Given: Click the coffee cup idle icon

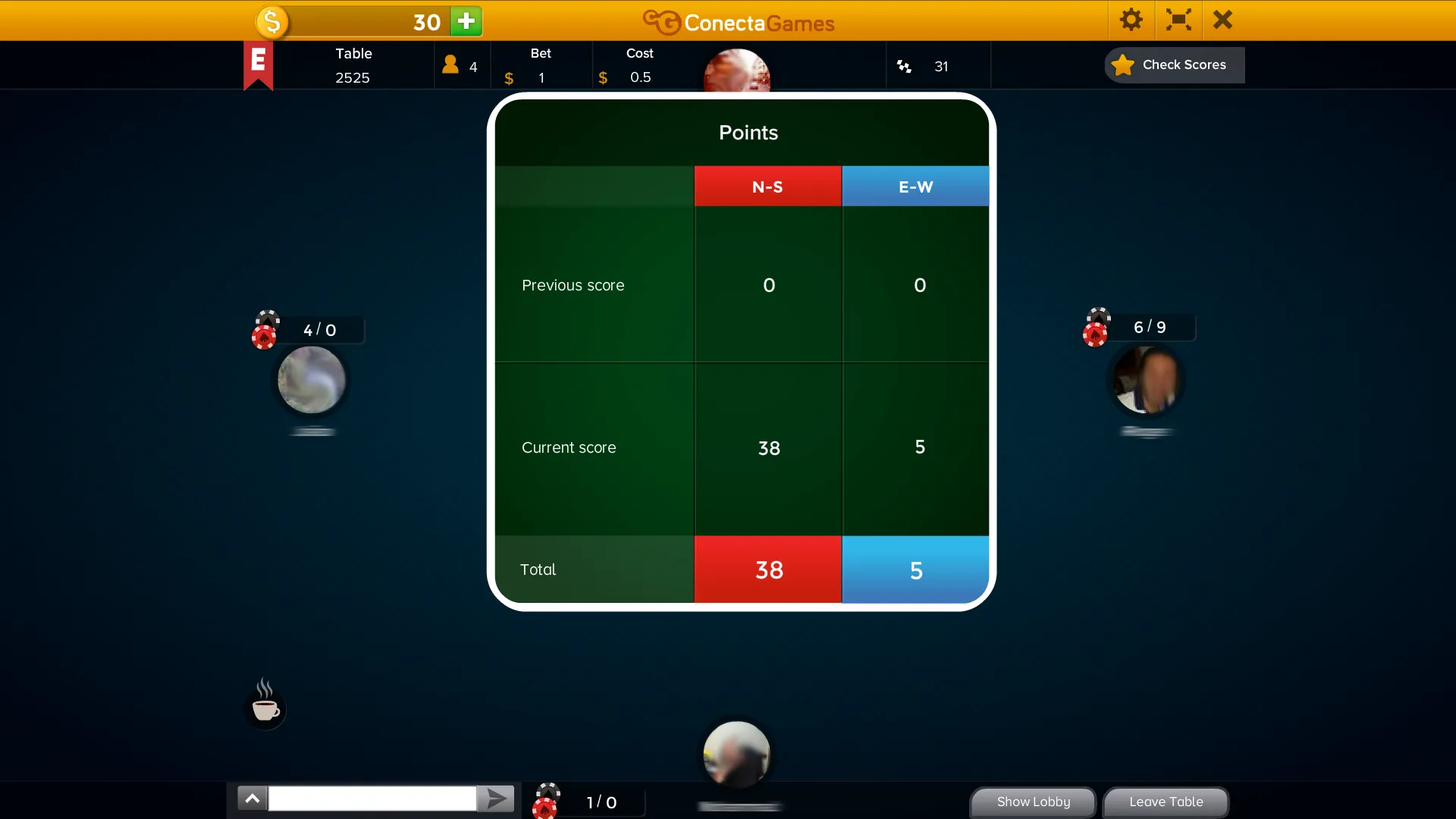Looking at the screenshot, I should click(x=265, y=704).
